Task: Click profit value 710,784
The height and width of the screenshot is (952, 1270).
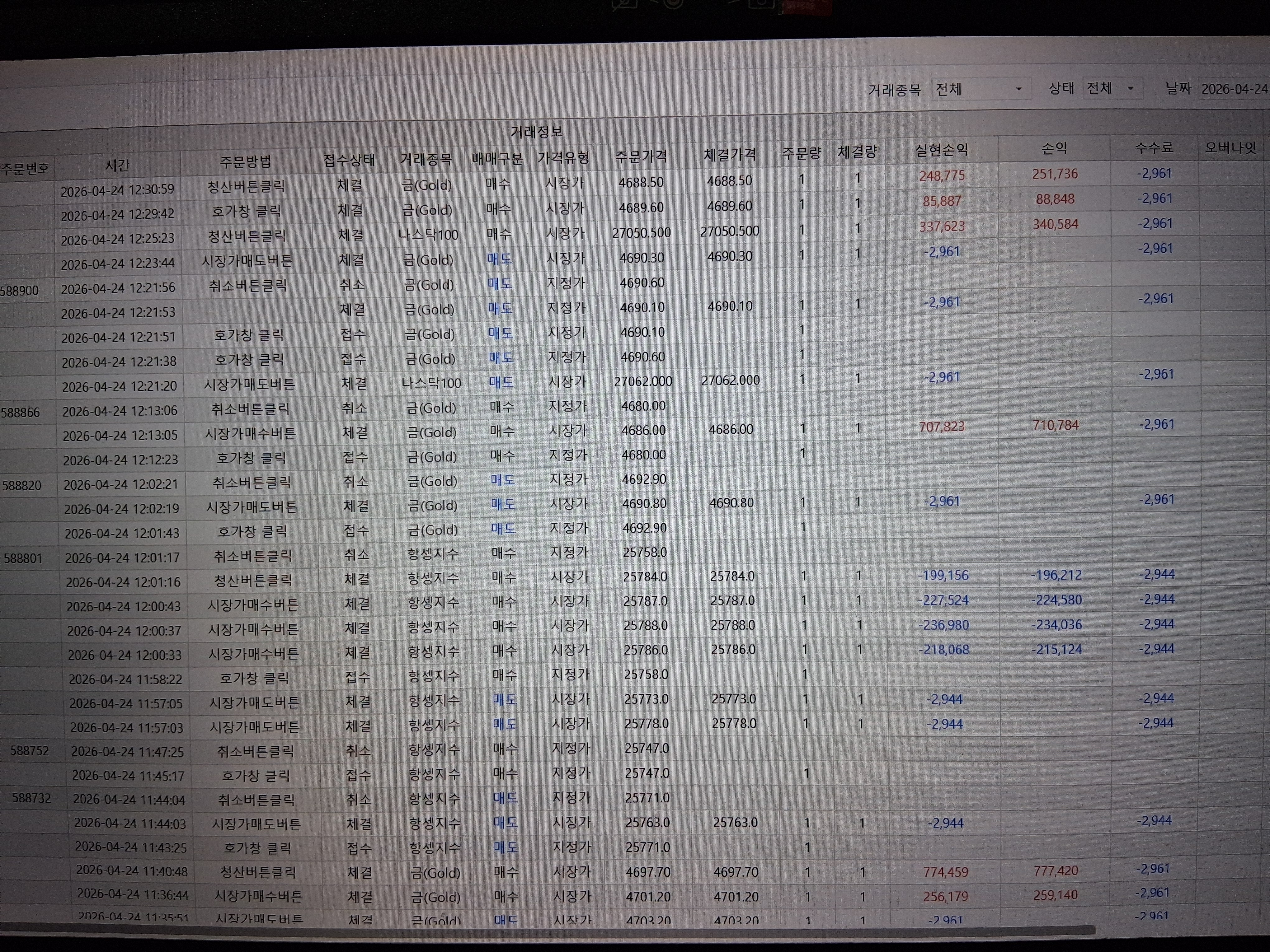Action: point(1055,425)
